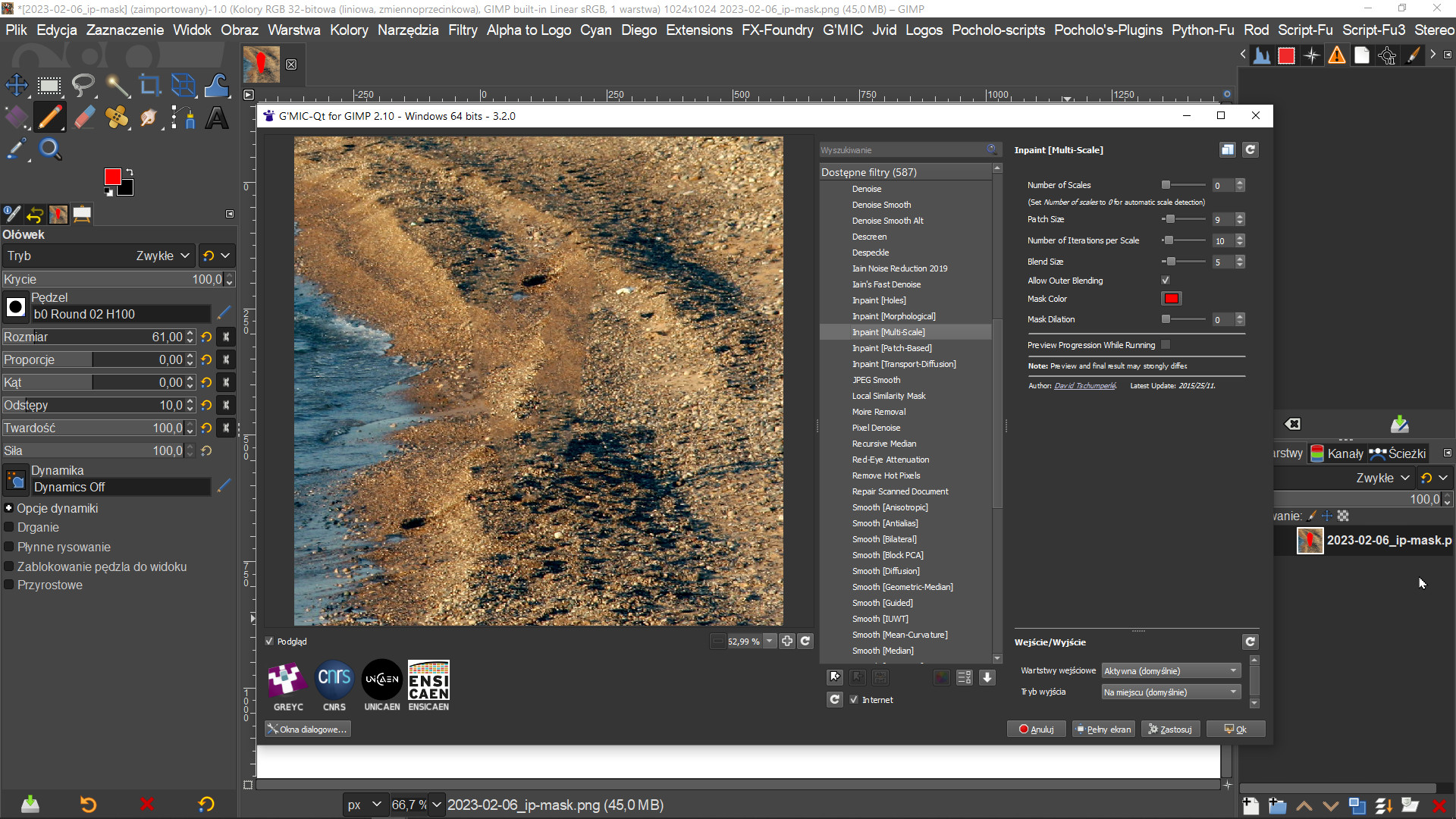Select the Eraser tool in toolbox
The height and width of the screenshot is (819, 1456).
83,118
